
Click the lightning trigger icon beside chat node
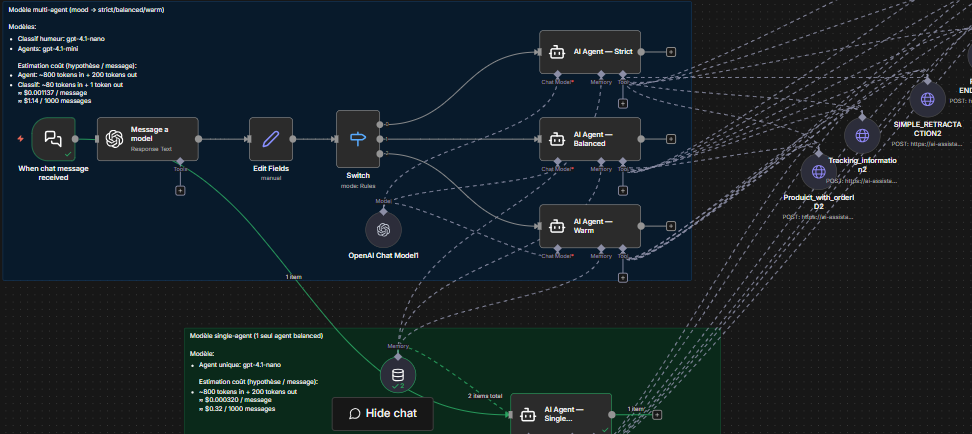20,139
